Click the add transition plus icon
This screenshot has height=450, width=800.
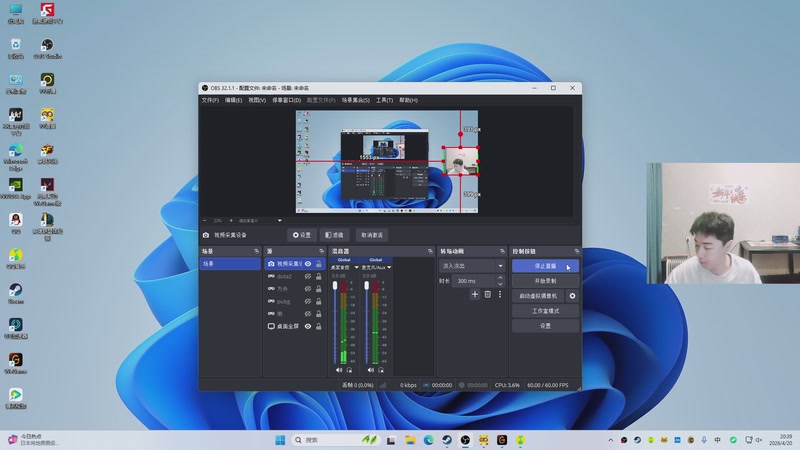[x=475, y=294]
